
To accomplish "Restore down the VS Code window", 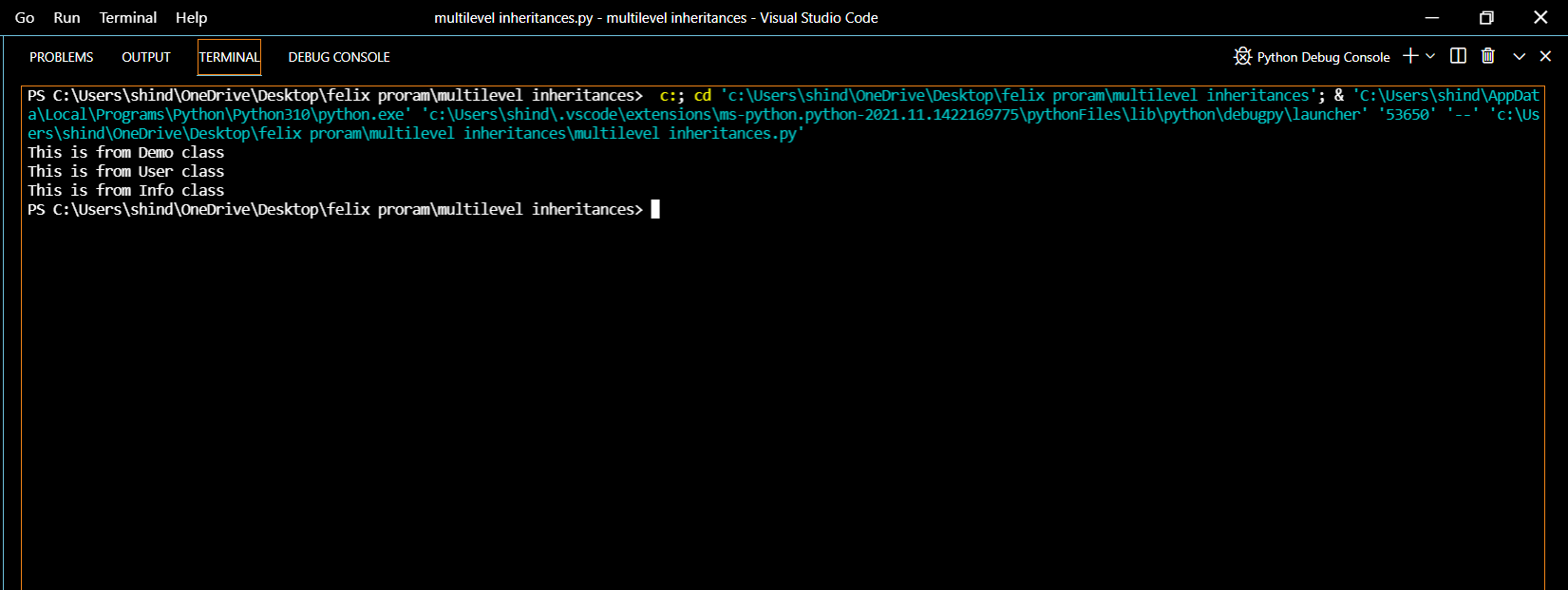I will tap(1486, 17).
